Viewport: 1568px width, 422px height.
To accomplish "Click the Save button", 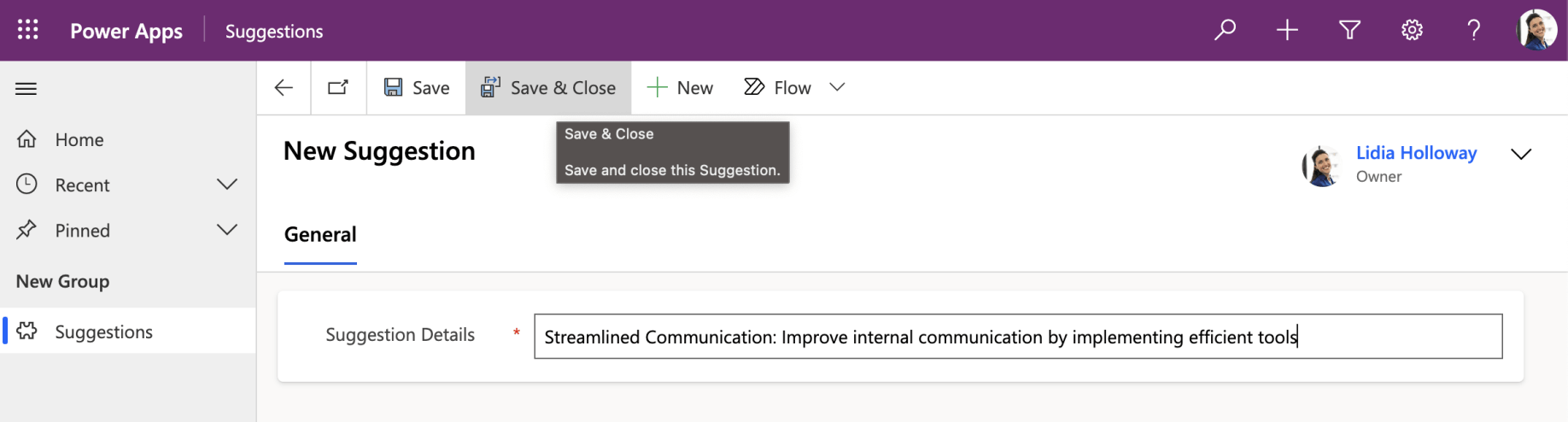I will tap(417, 87).
